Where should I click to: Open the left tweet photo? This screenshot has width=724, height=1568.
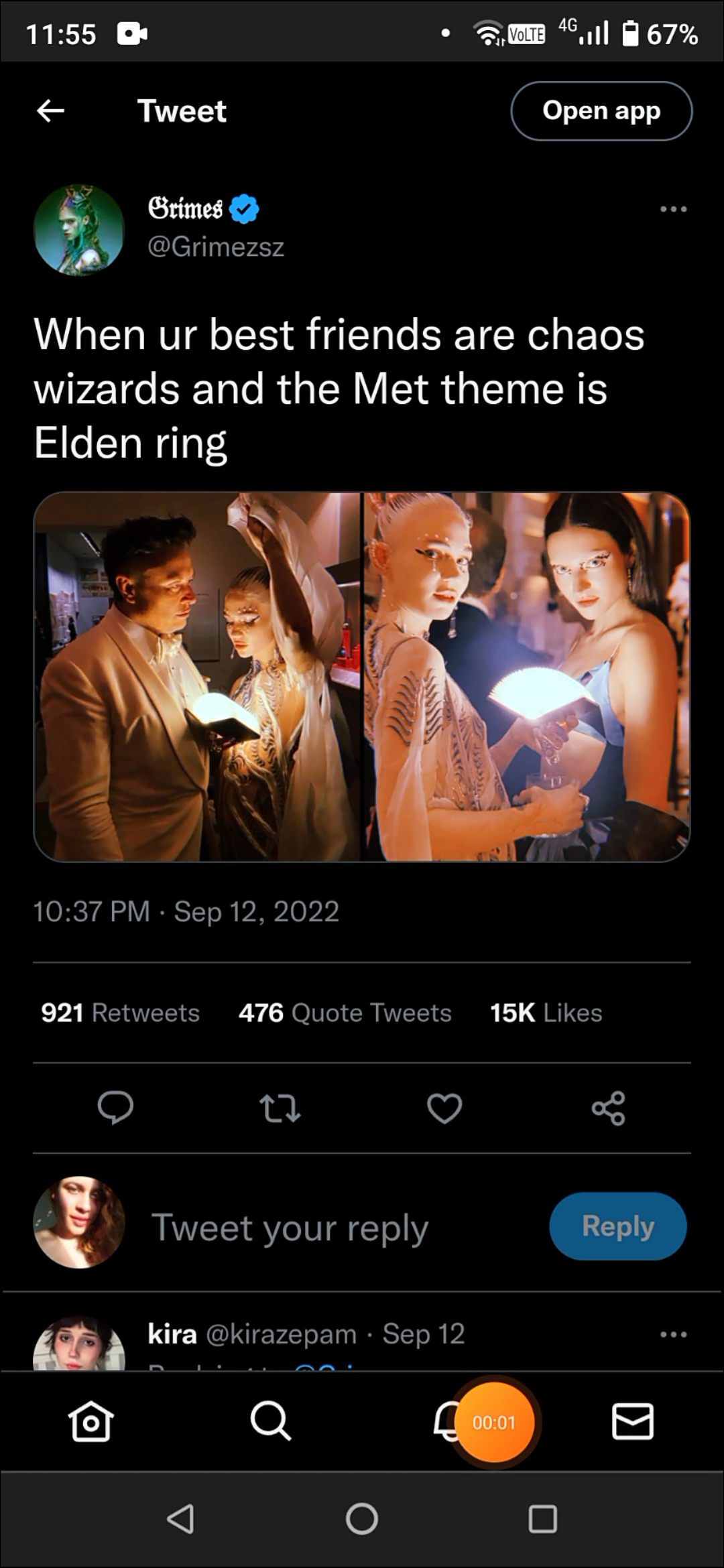[x=197, y=677]
